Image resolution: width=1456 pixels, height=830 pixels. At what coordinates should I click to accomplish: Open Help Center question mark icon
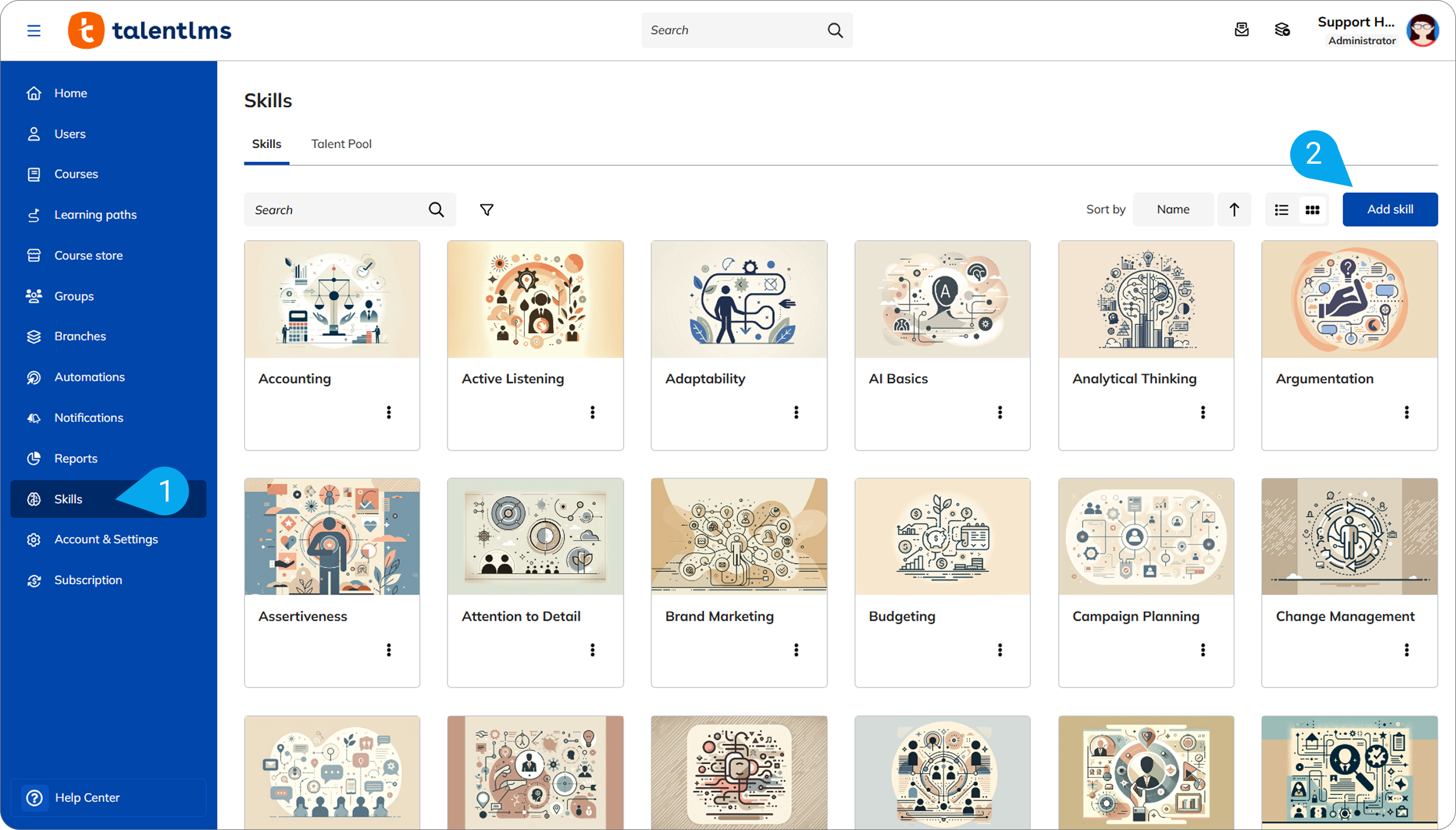tap(35, 797)
